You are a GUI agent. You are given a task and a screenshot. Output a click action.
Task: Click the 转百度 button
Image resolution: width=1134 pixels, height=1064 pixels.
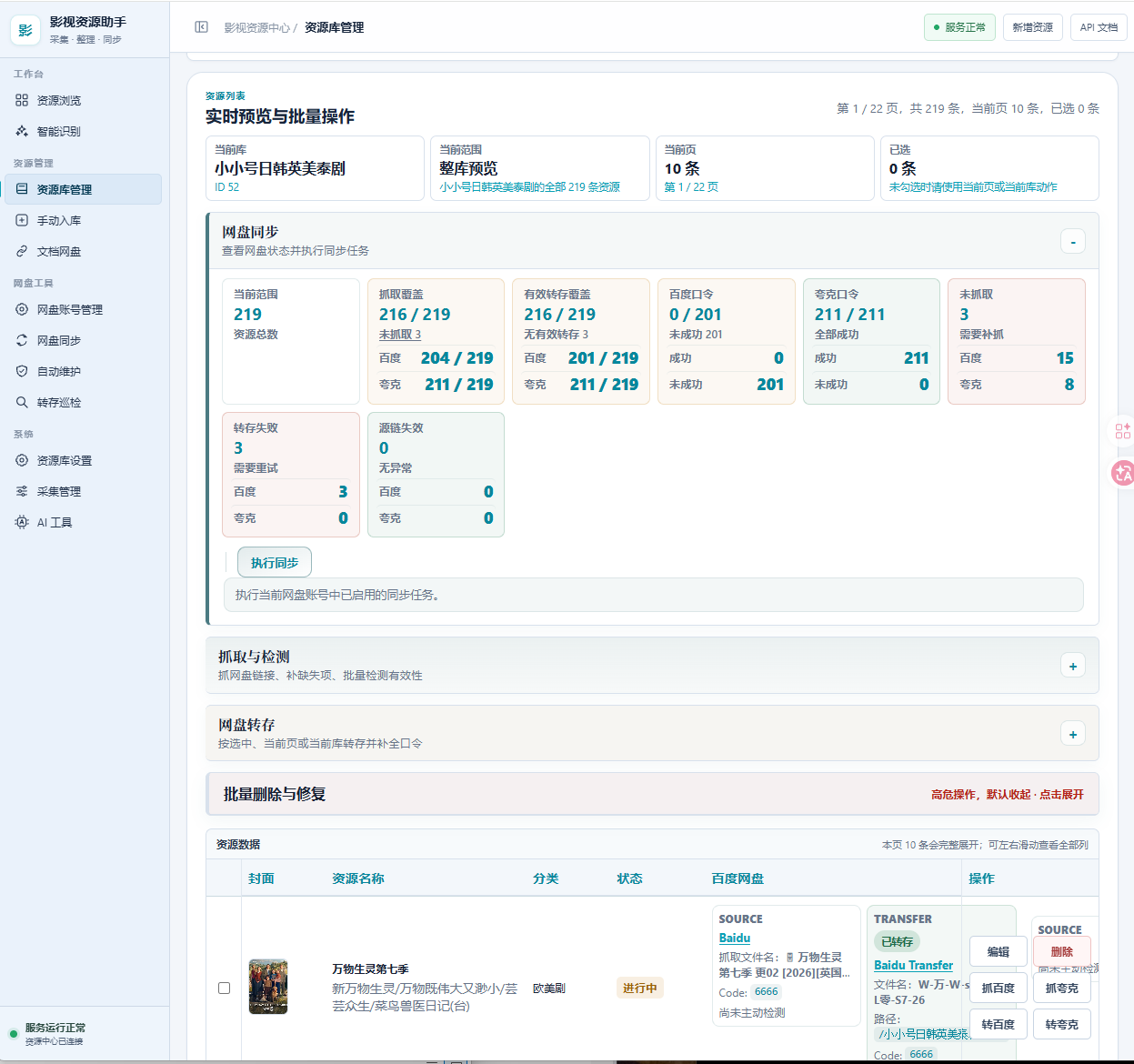(x=999, y=1024)
